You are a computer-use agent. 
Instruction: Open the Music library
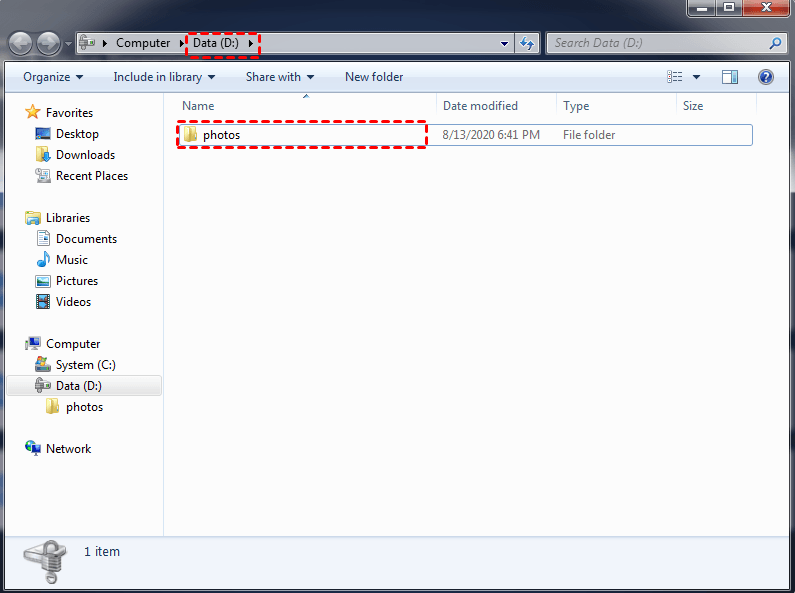tap(71, 260)
